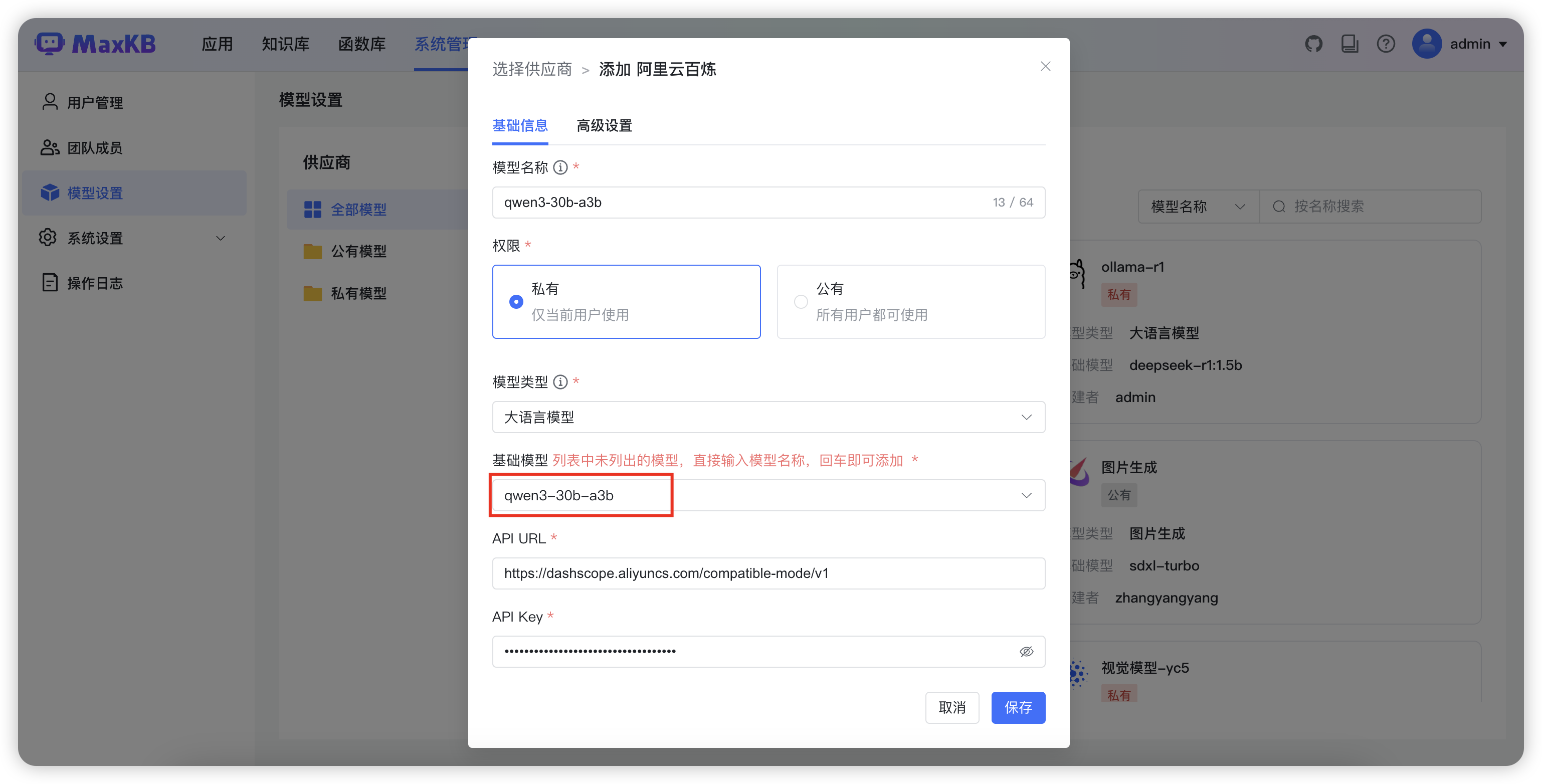Expand the 基础模型 dropdown arrow
1542x784 pixels.
1026,496
